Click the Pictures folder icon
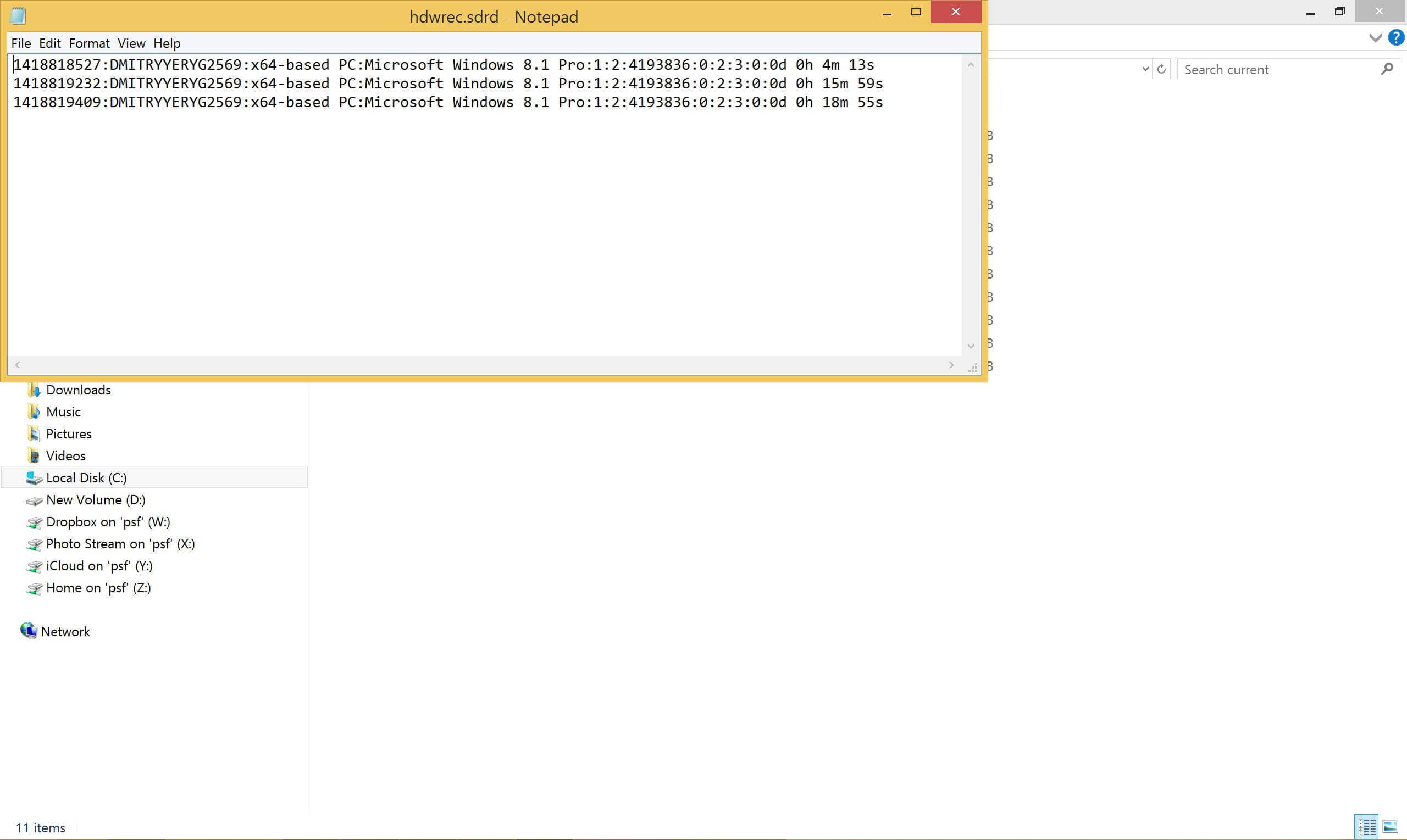1407x840 pixels. [x=34, y=434]
